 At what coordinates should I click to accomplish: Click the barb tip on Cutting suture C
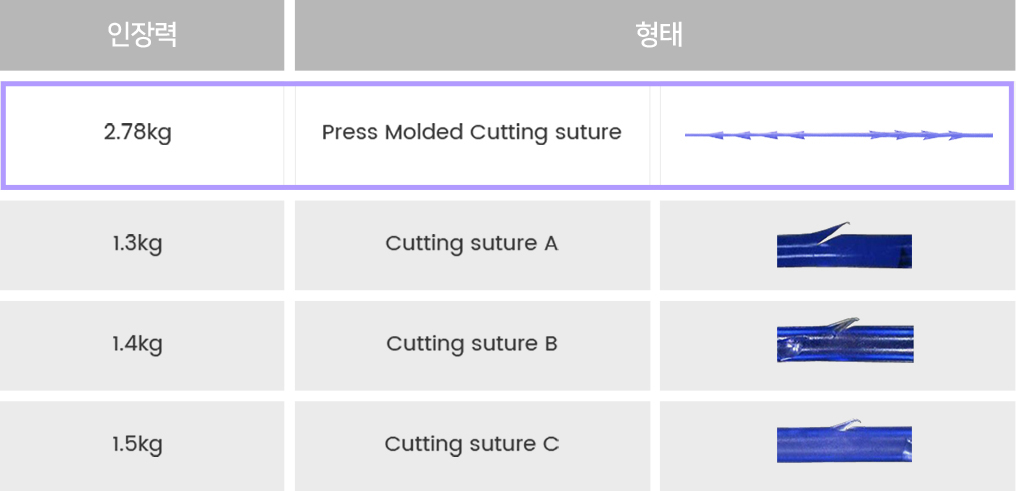(x=857, y=421)
